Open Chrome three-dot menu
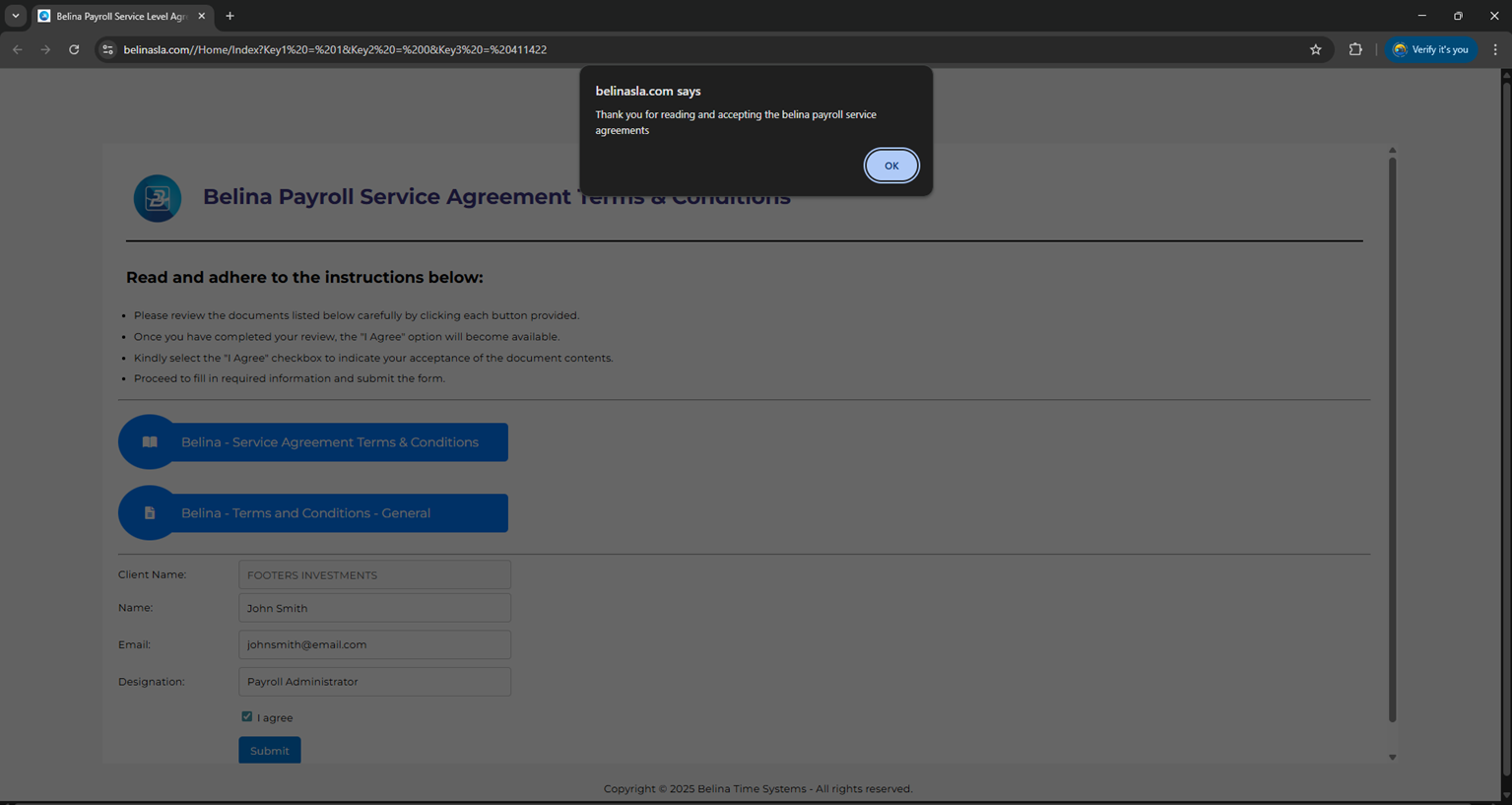The image size is (1512, 805). tap(1495, 49)
